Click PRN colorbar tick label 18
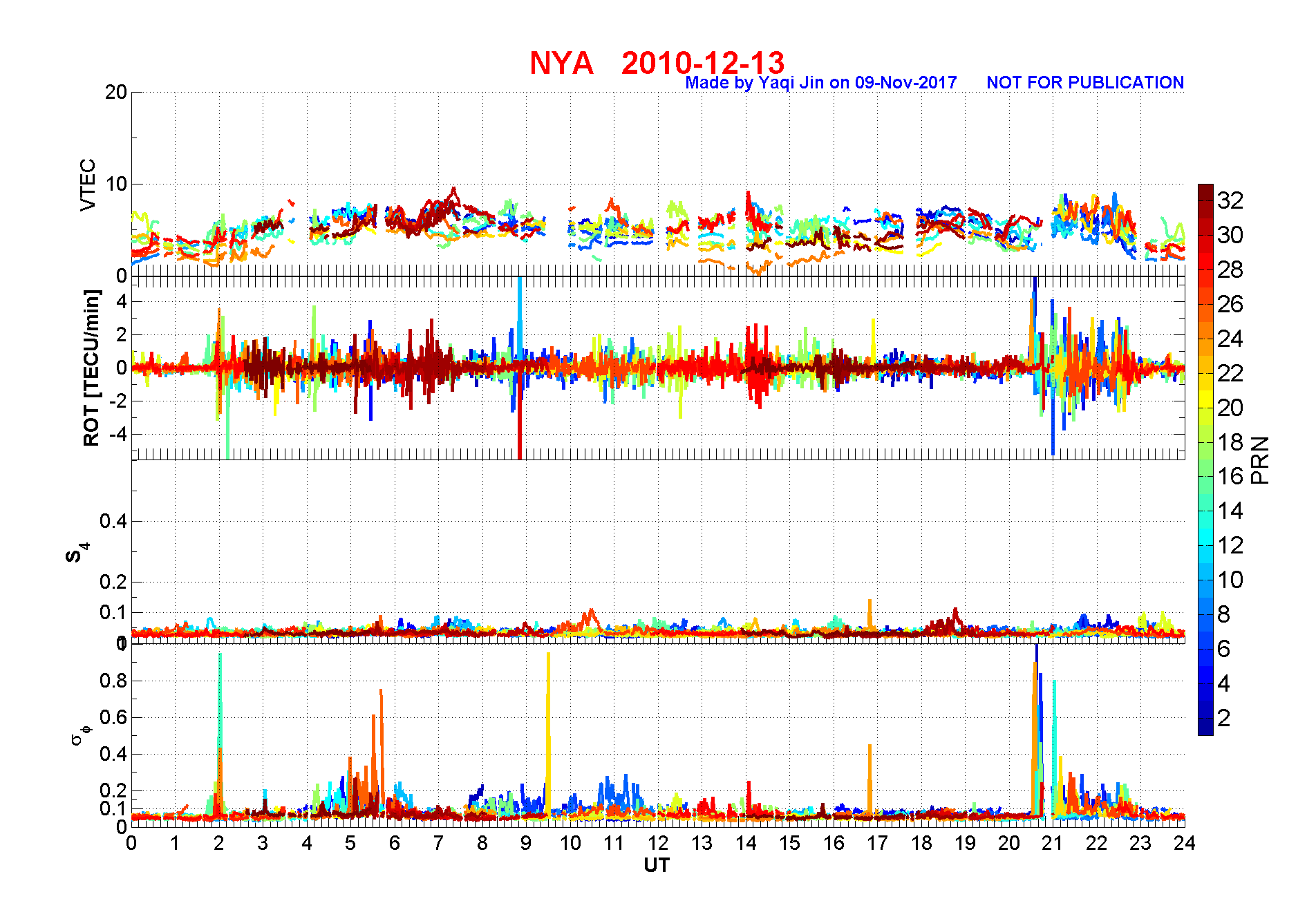1316x919 pixels. (1230, 442)
